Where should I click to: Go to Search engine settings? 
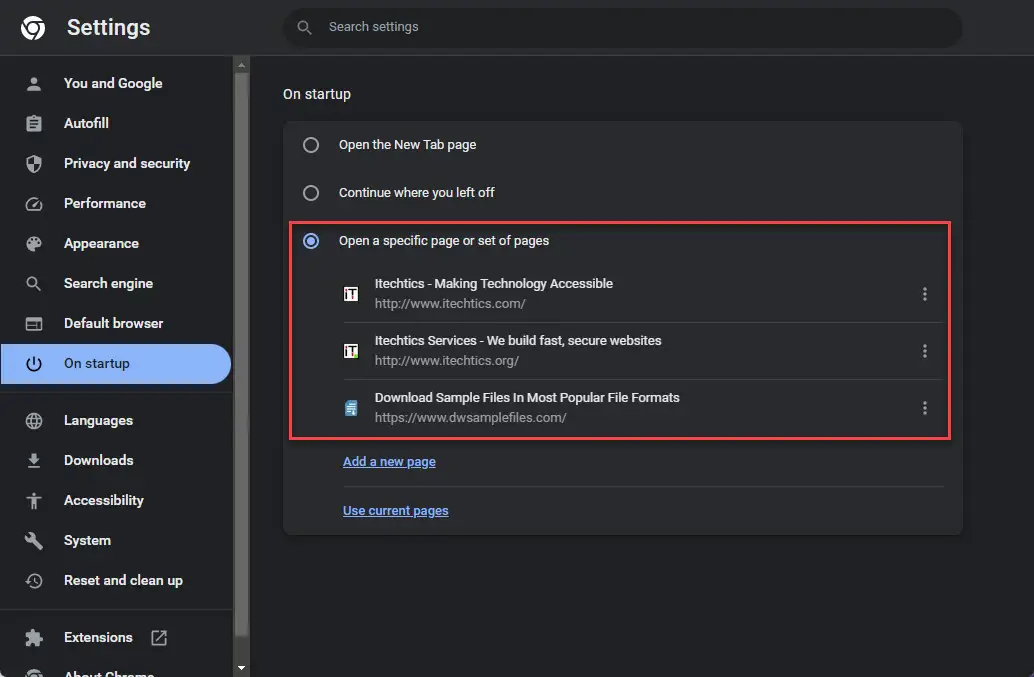[115, 283]
